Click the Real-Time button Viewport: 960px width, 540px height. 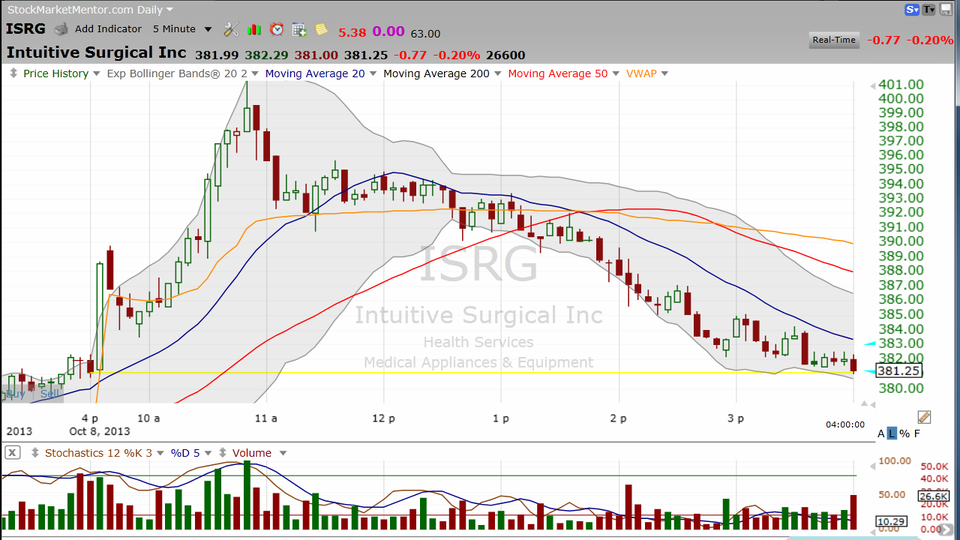point(833,40)
